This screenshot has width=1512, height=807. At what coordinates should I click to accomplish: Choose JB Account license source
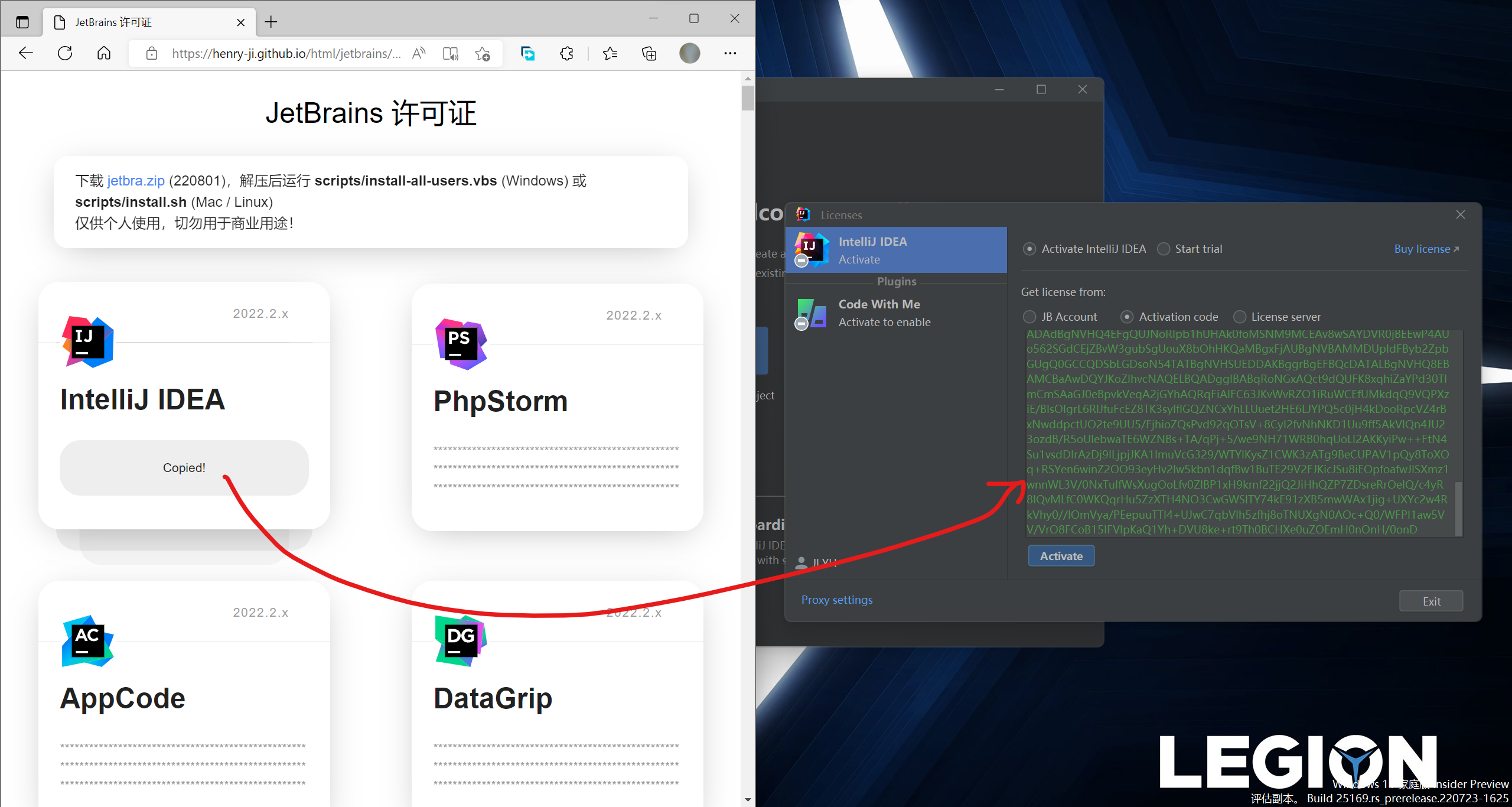(1029, 317)
